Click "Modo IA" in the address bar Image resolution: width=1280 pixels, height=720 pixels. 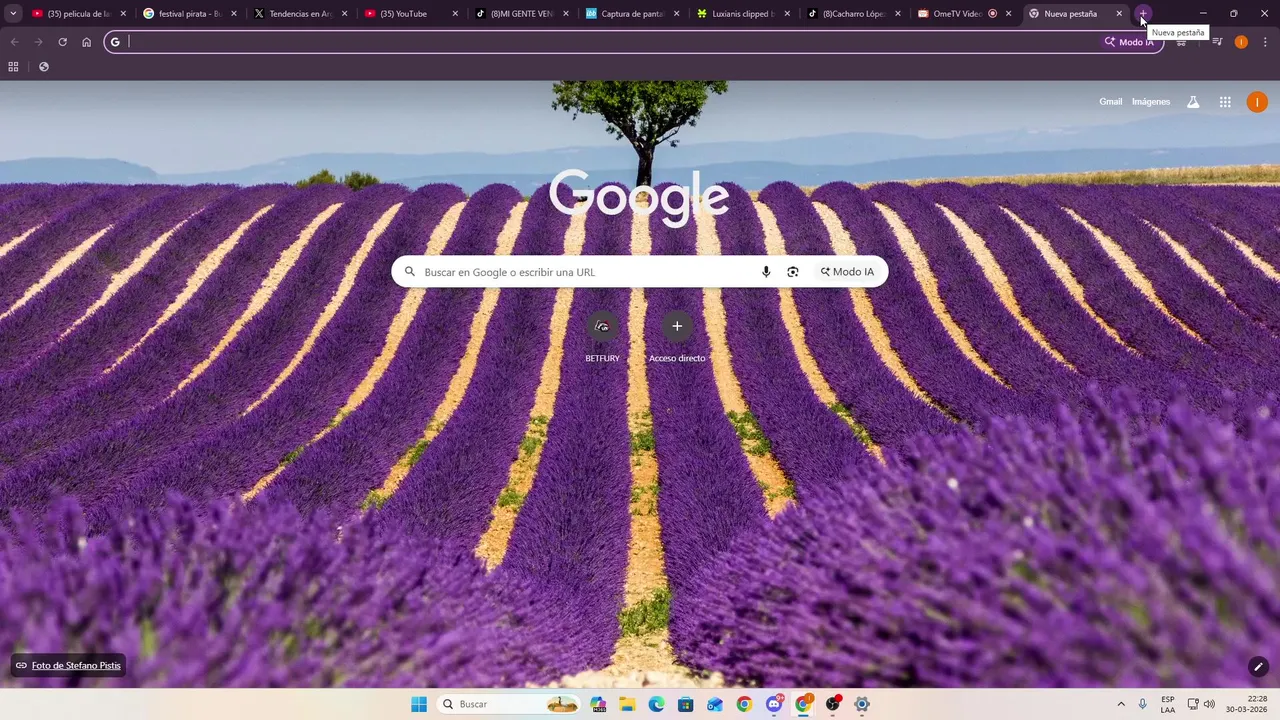pyautogui.click(x=1129, y=42)
